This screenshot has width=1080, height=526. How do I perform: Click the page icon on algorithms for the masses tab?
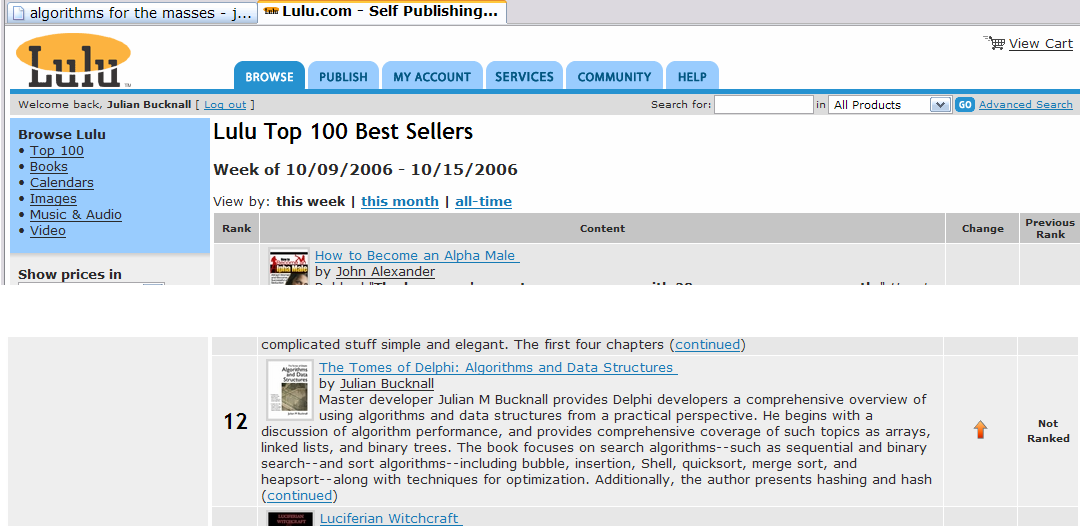click(19, 12)
